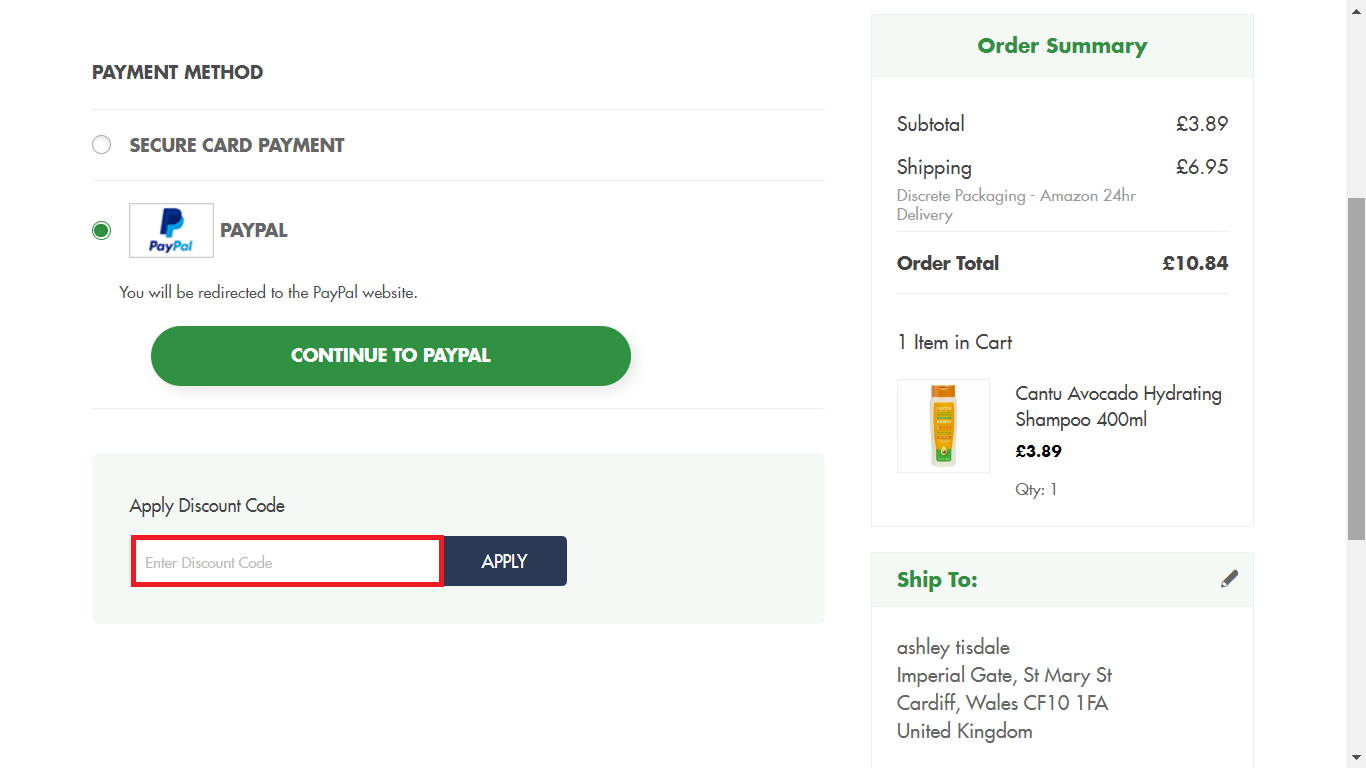Edit the shipping address via pencil icon
The width and height of the screenshot is (1366, 768).
[x=1229, y=578]
